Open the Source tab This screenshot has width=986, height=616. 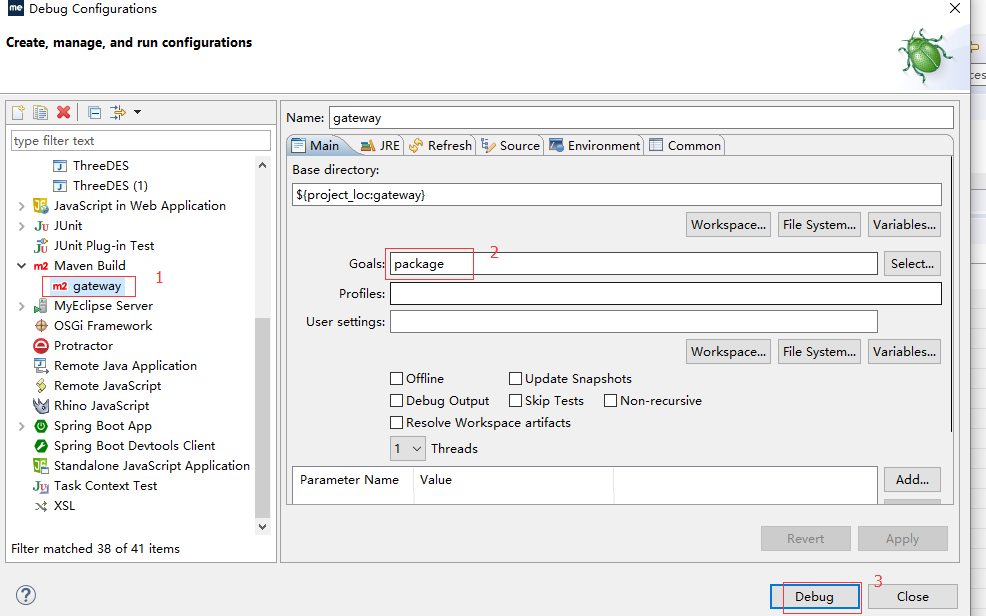click(x=510, y=145)
